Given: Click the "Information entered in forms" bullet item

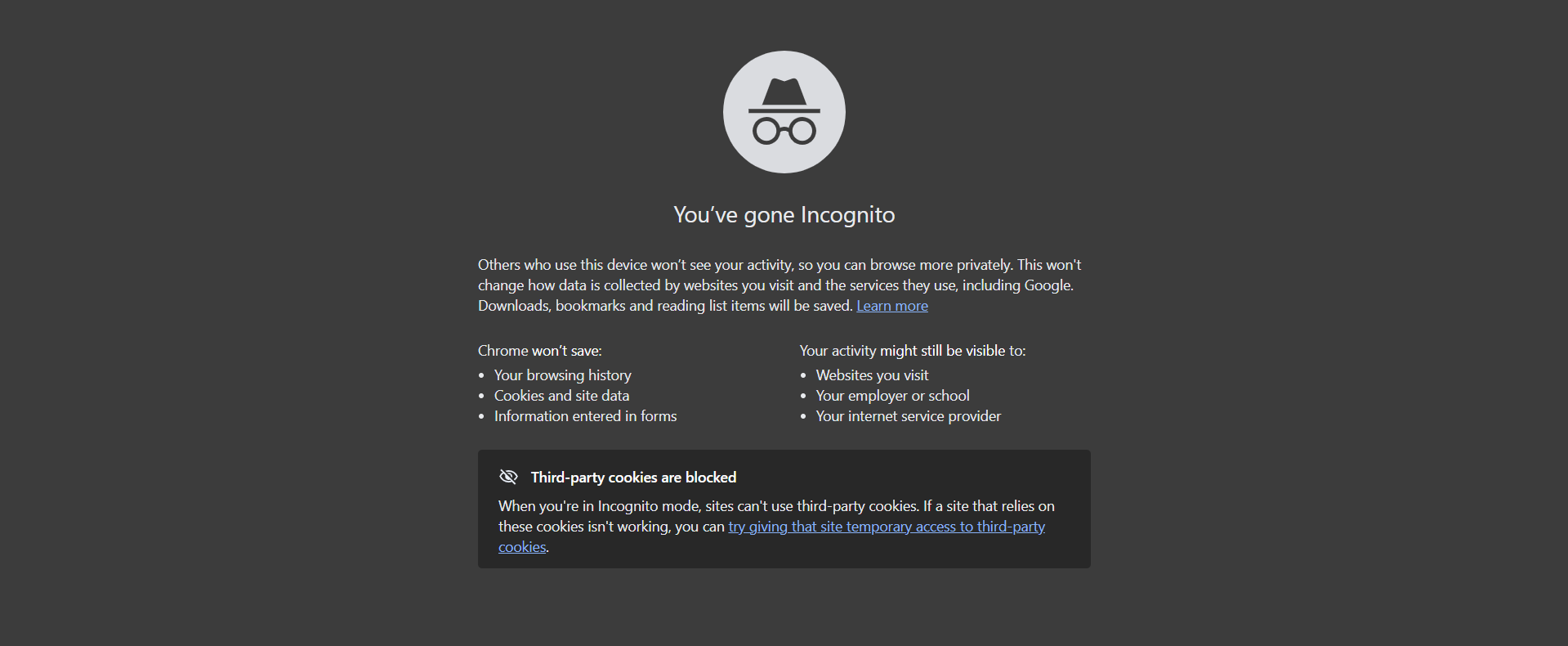Looking at the screenshot, I should coord(586,416).
